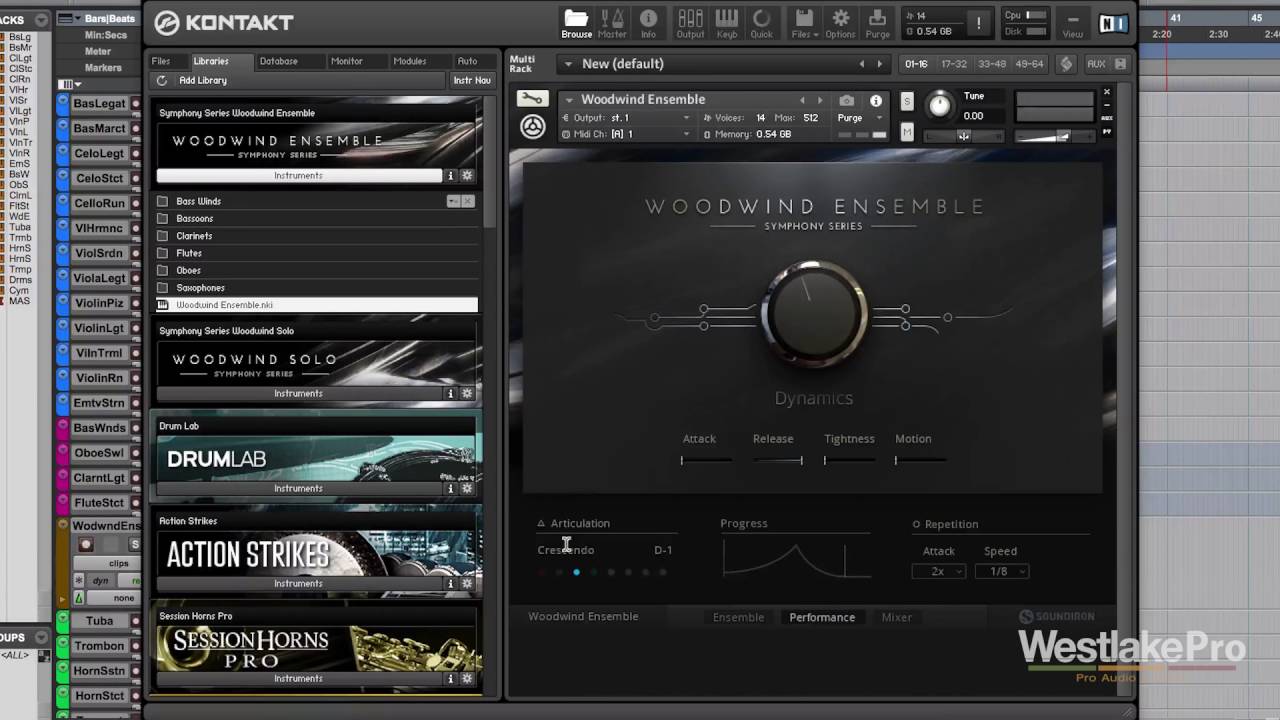The height and width of the screenshot is (720, 1280).
Task: Expand the New (default) multi menu
Action: (x=568, y=64)
